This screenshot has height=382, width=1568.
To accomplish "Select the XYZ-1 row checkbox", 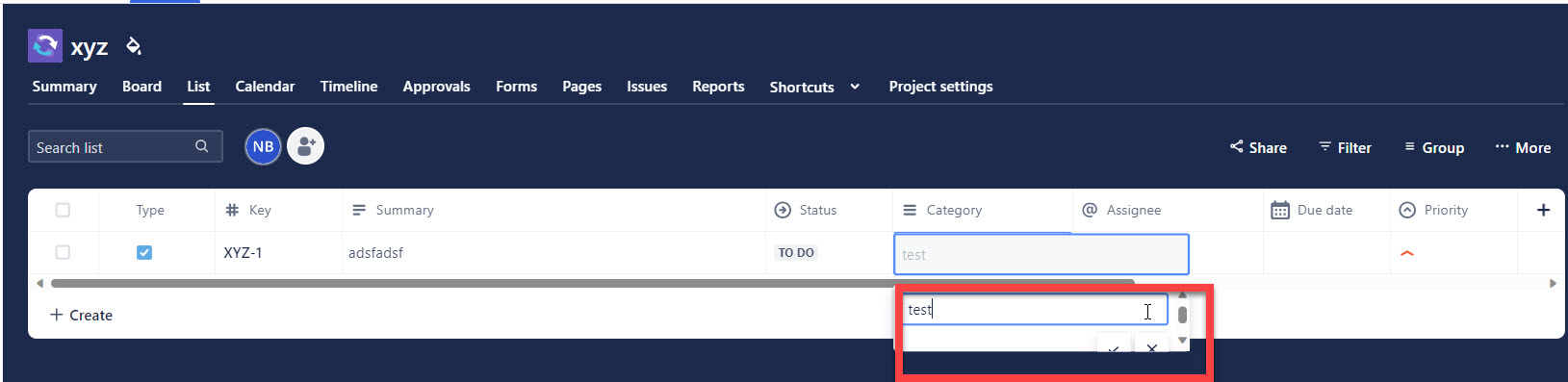I will coord(63,252).
